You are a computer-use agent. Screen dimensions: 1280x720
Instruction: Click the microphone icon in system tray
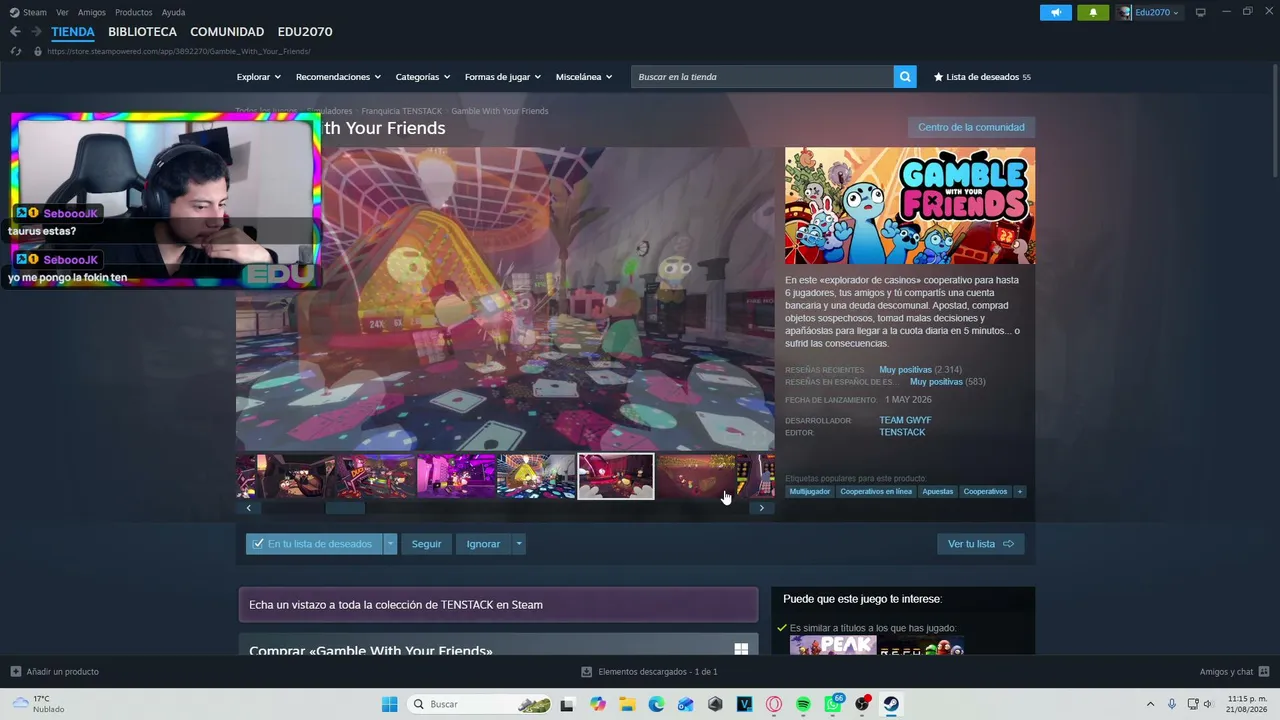1172,704
